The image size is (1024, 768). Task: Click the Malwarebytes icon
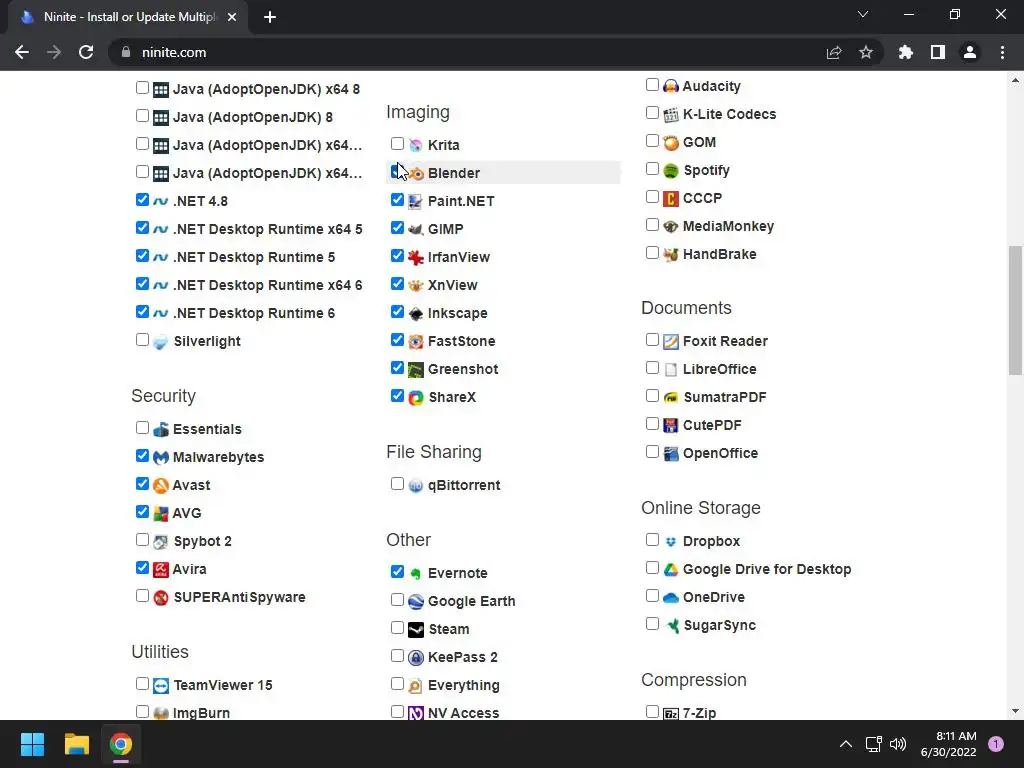click(161, 458)
